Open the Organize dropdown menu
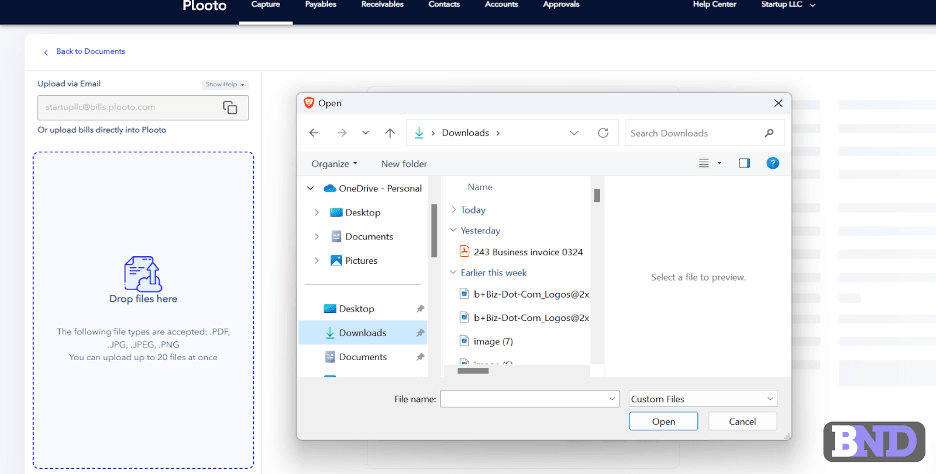This screenshot has width=936, height=474. (x=334, y=164)
